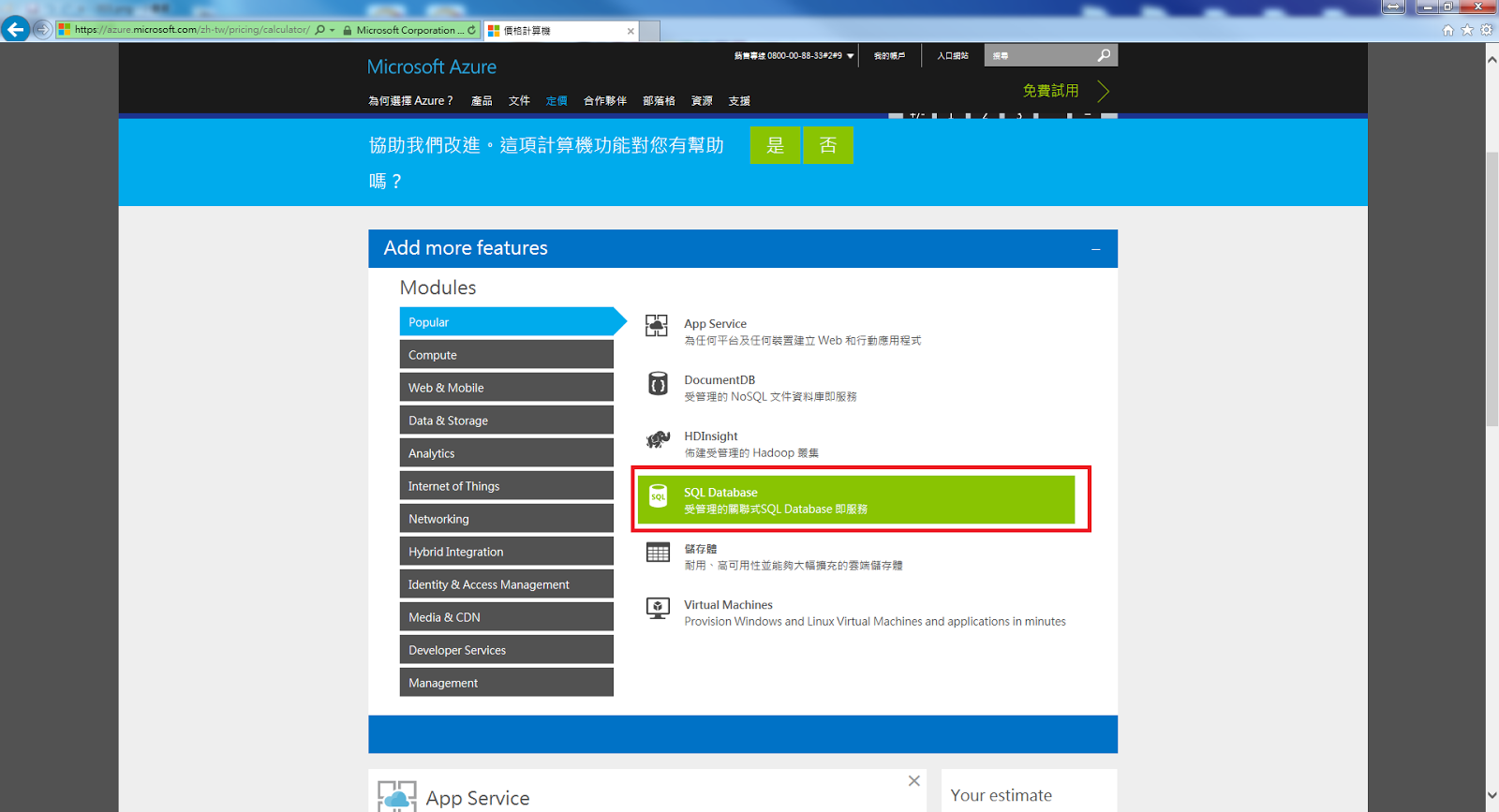Select the Developer Services category
1499x812 pixels.
507,650
